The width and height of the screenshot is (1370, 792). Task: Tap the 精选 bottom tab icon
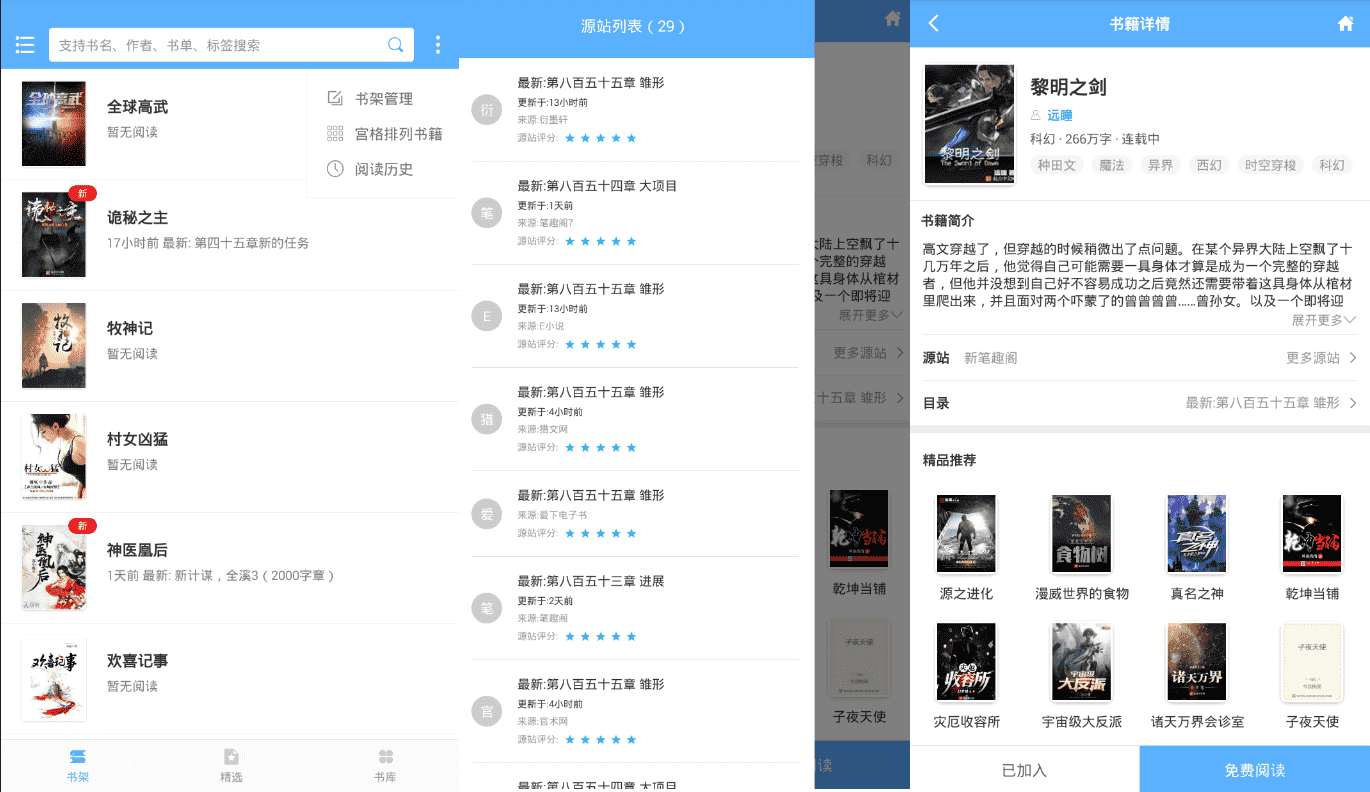pos(231,757)
